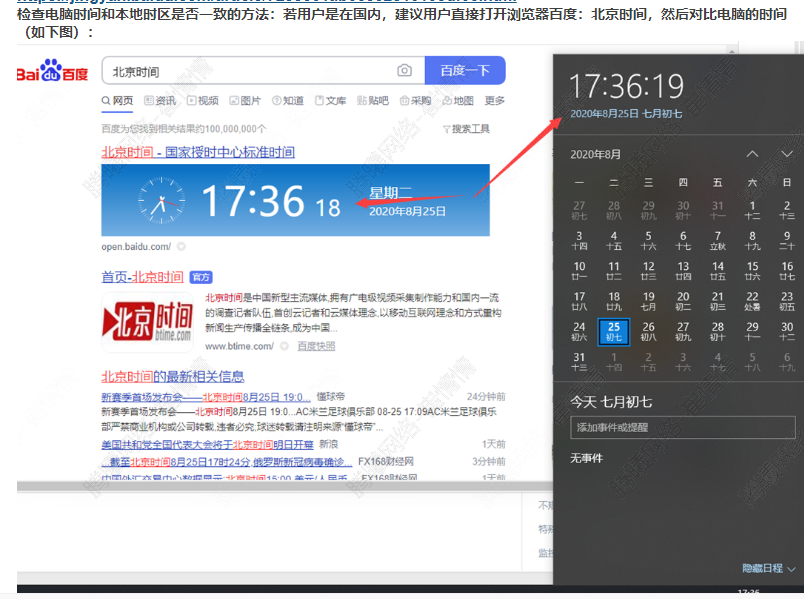Go to next month with down arrow
This screenshot has width=804, height=599.
[787, 154]
